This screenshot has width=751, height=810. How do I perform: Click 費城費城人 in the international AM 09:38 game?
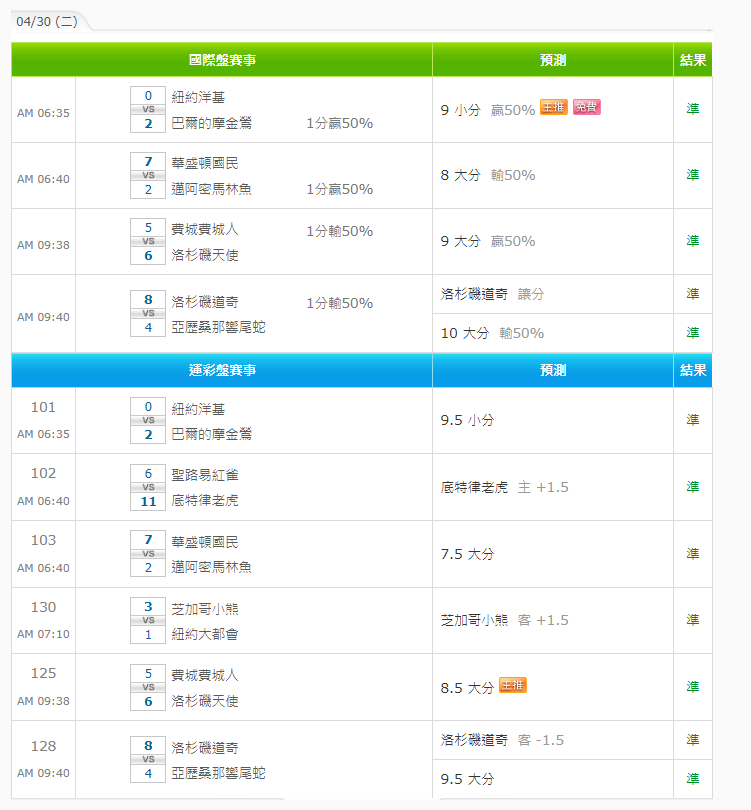(x=205, y=229)
